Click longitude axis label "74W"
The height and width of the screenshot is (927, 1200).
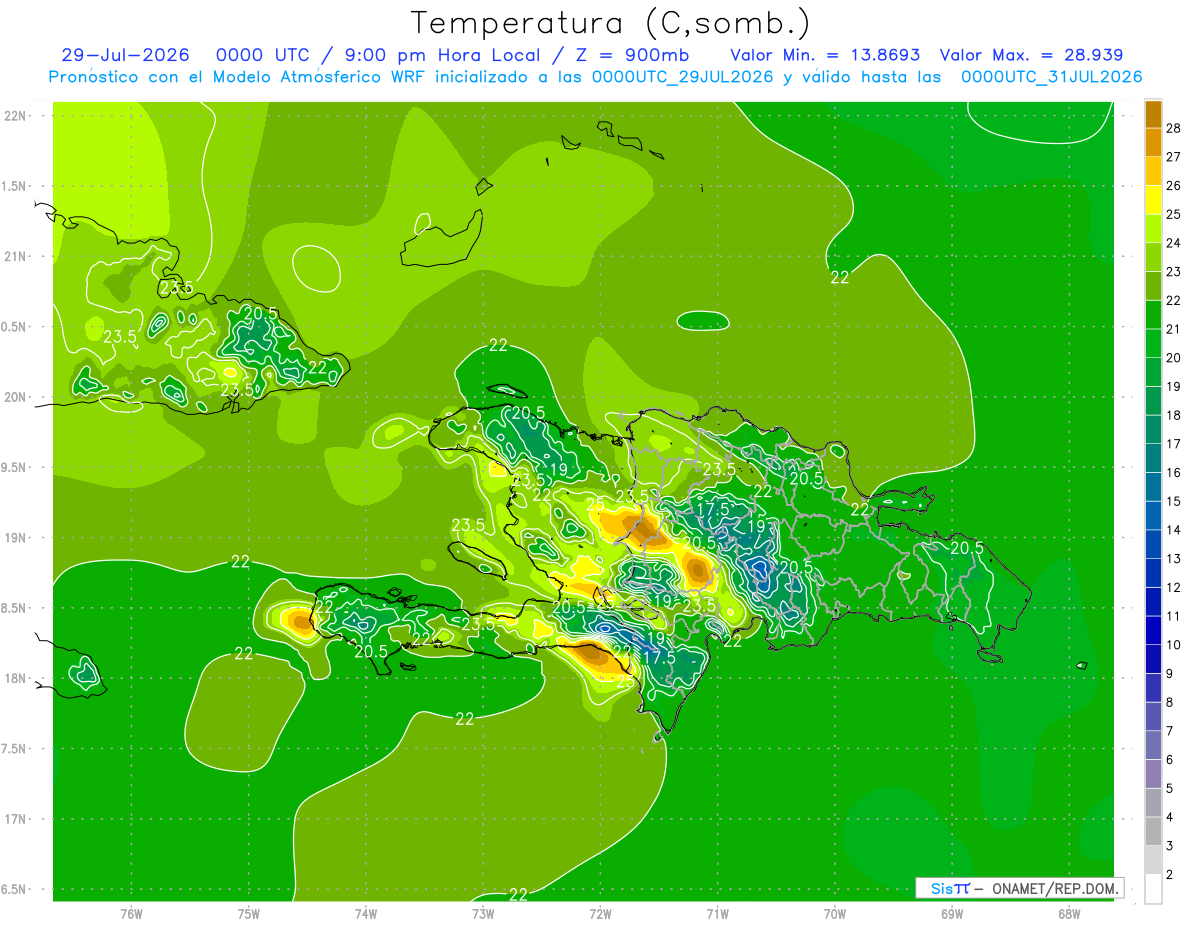(366, 913)
